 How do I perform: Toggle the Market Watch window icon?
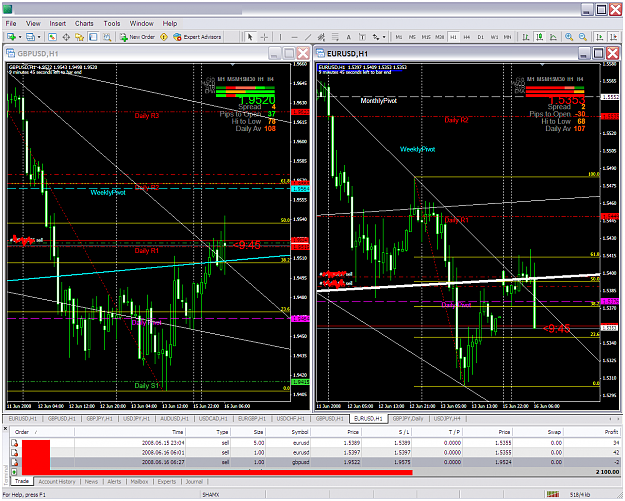pyautogui.click(x=52, y=37)
